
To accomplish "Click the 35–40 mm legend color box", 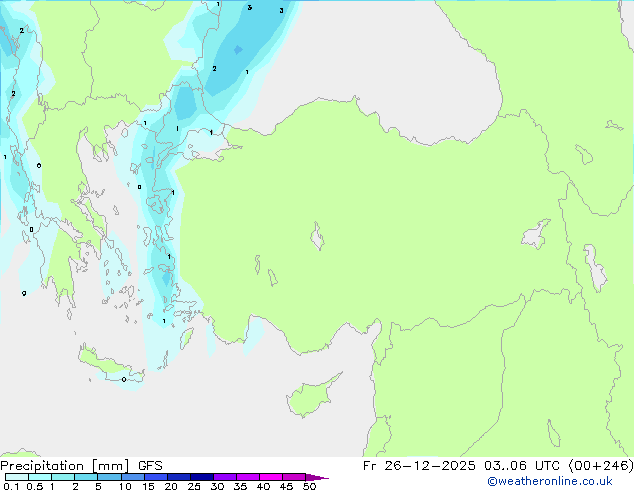I will tap(248, 477).
